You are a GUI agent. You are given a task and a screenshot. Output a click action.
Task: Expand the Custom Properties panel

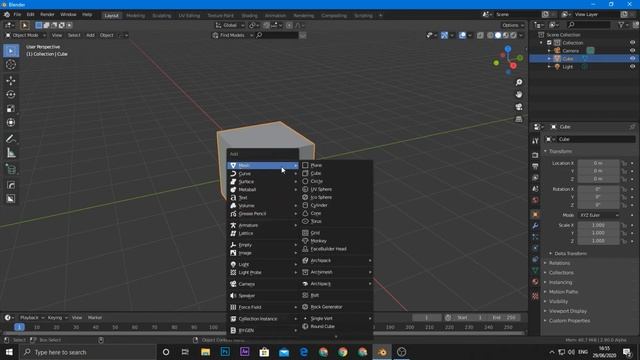pyautogui.click(x=569, y=321)
